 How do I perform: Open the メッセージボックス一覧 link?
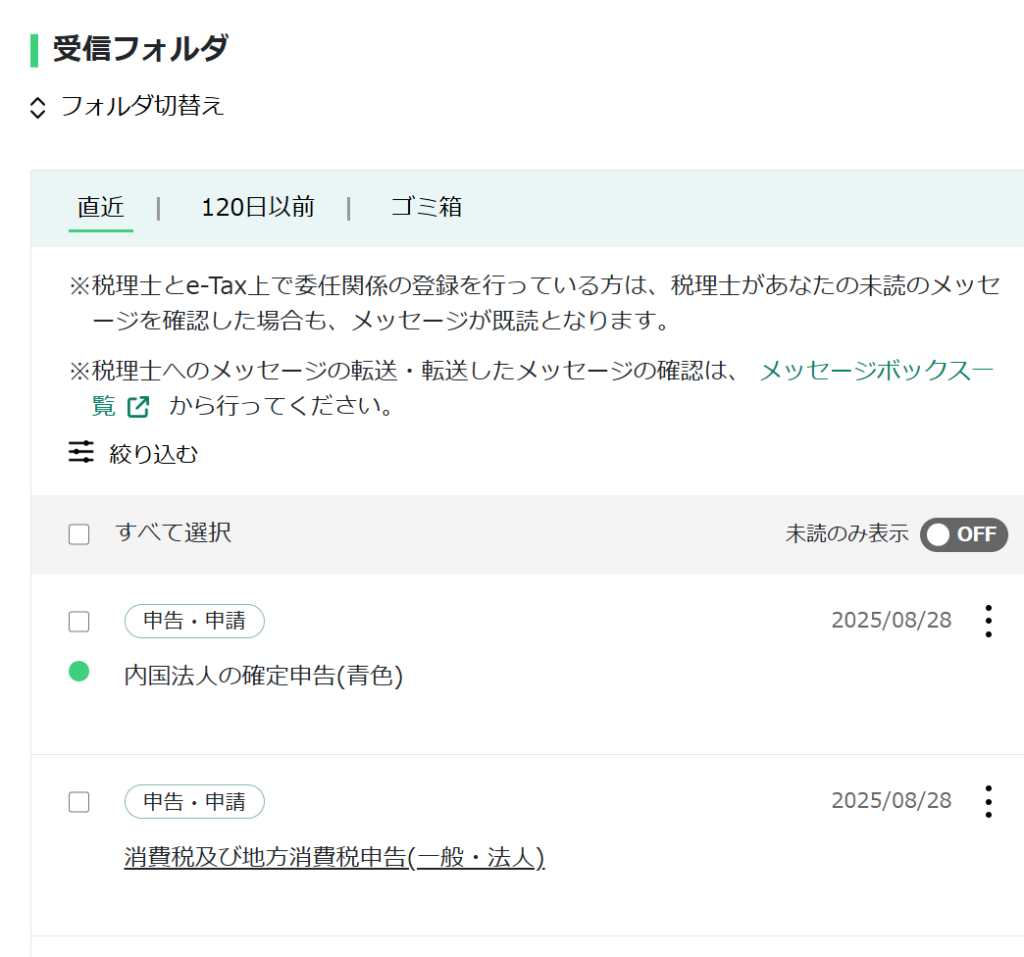coord(876,371)
